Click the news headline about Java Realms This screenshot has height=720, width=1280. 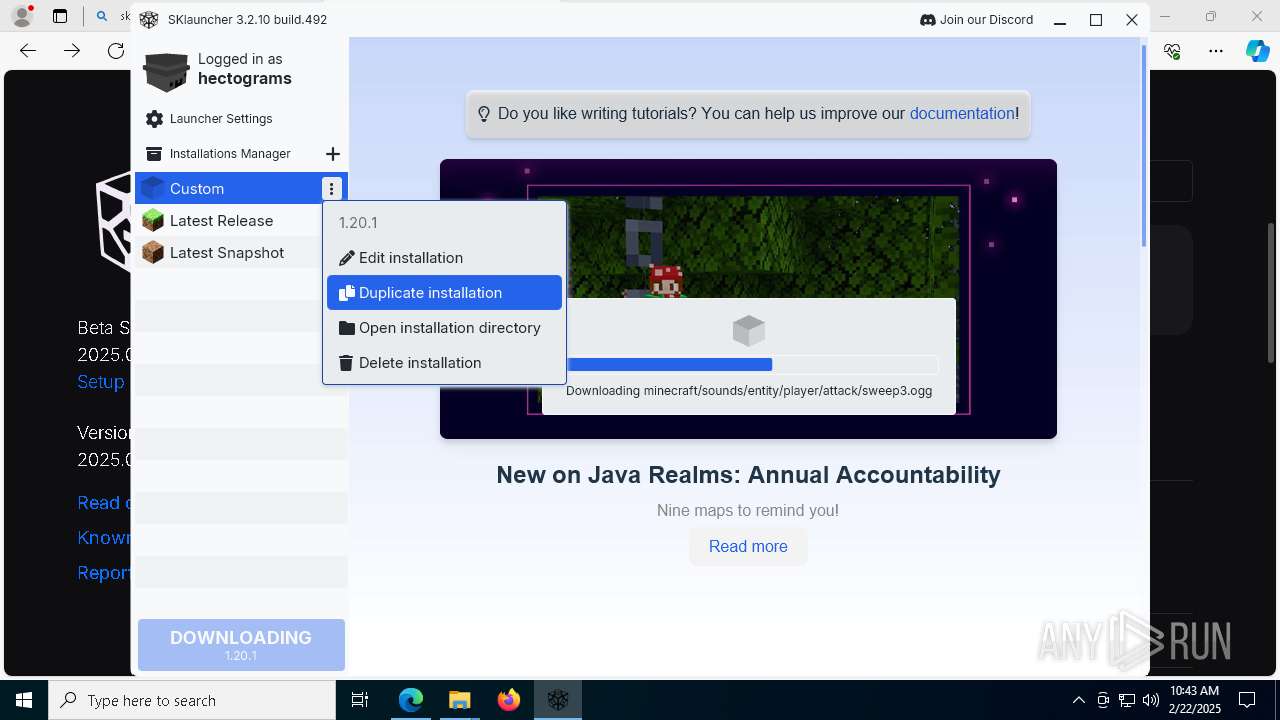[x=748, y=475]
